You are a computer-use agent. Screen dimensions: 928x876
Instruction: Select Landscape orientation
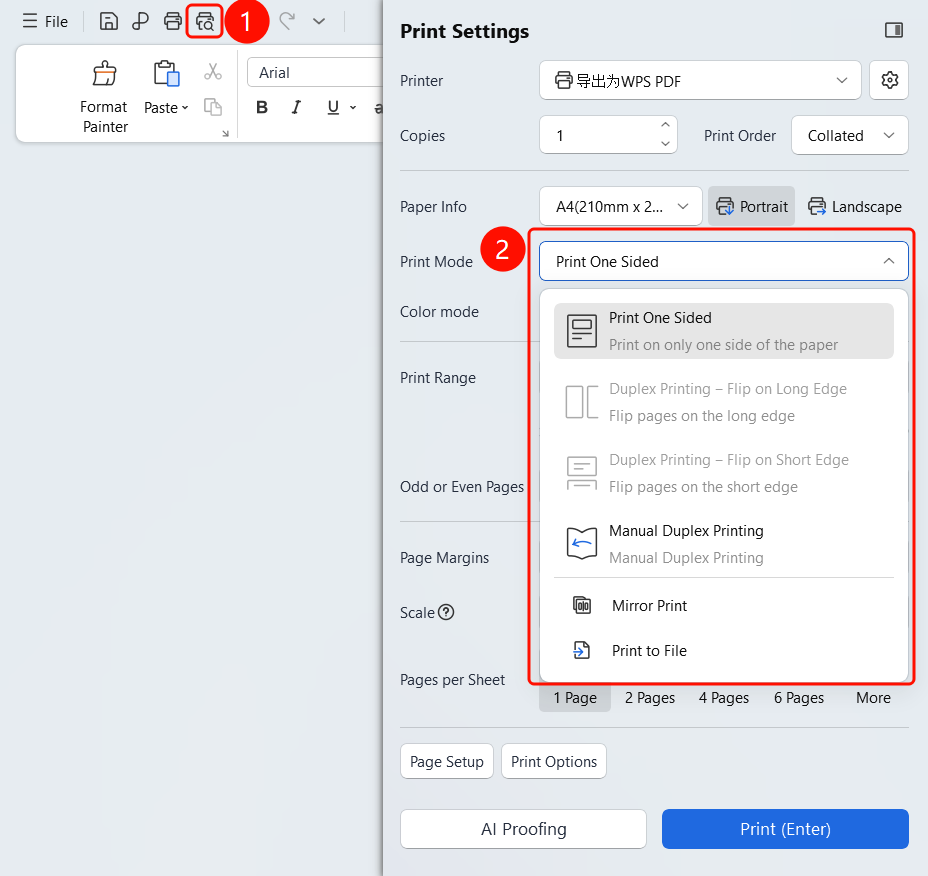point(855,207)
